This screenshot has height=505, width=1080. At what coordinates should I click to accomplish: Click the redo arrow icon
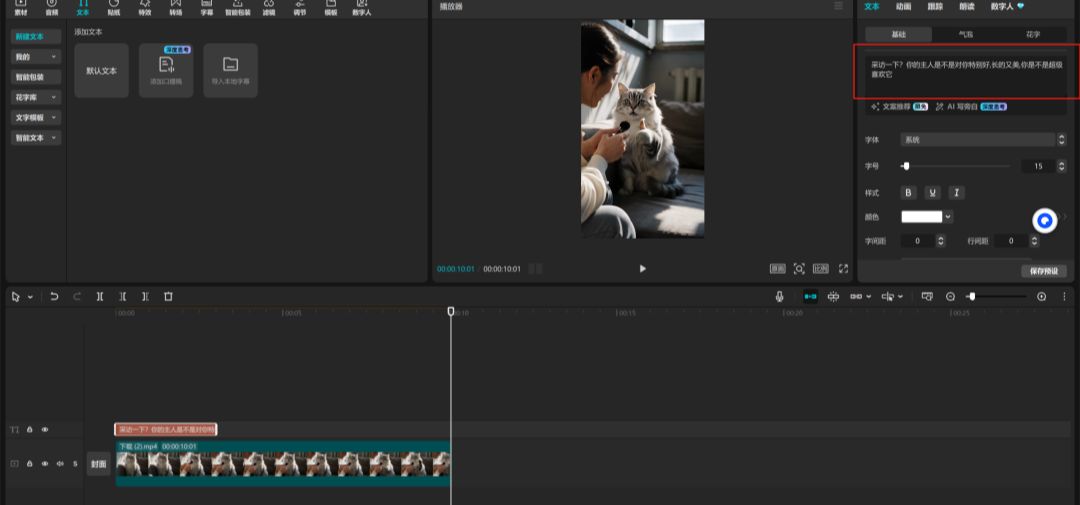coord(77,296)
